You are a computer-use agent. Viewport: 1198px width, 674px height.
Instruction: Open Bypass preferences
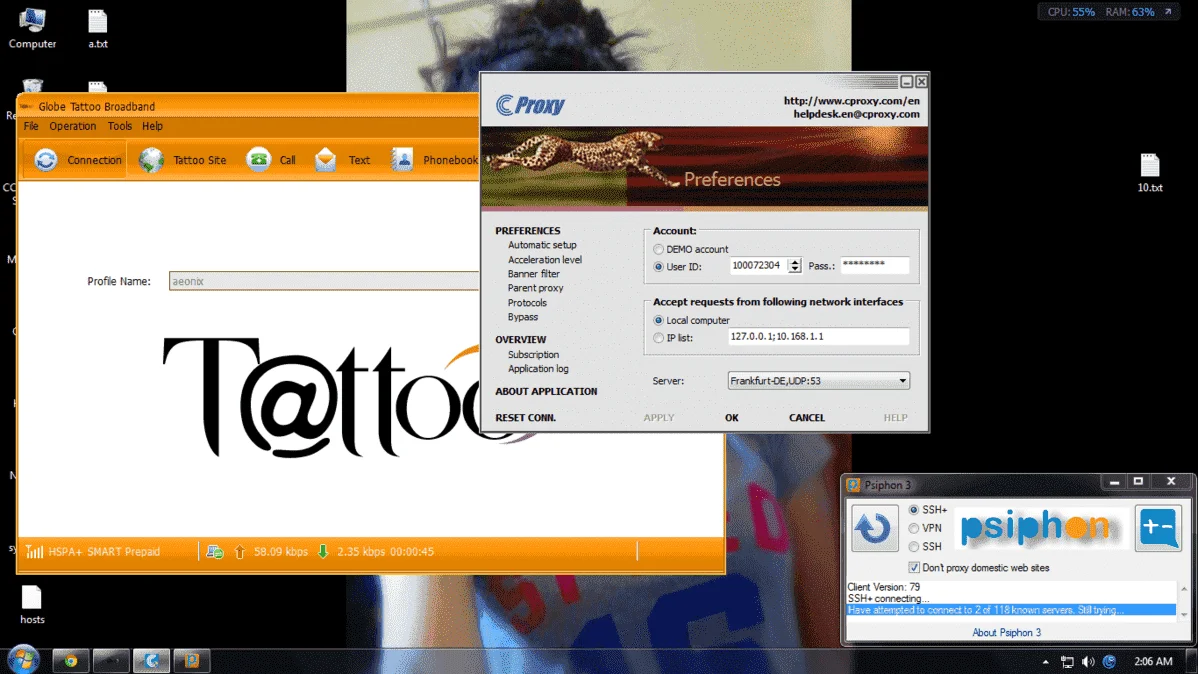tap(523, 317)
